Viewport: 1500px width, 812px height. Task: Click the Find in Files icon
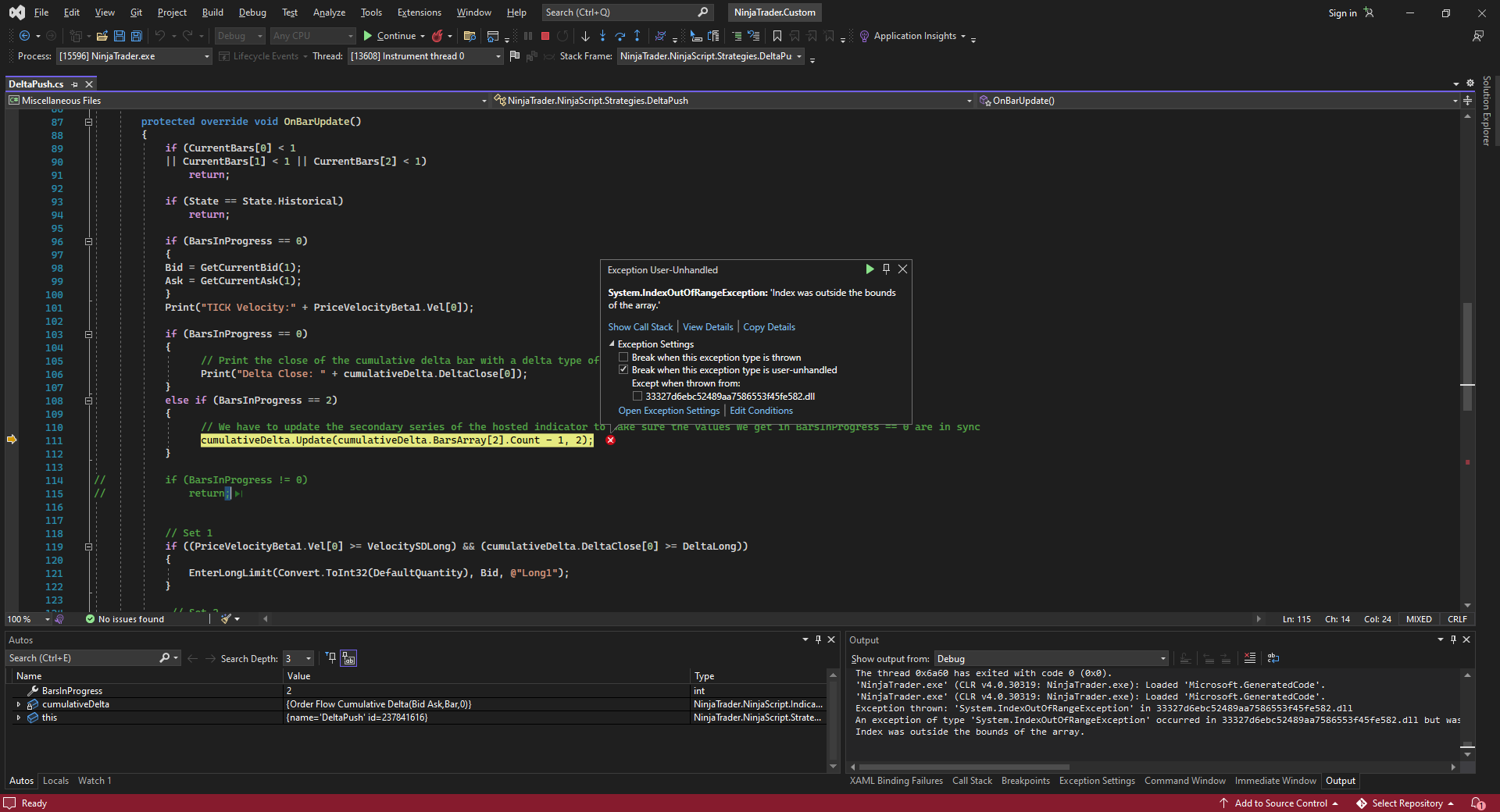(470, 36)
